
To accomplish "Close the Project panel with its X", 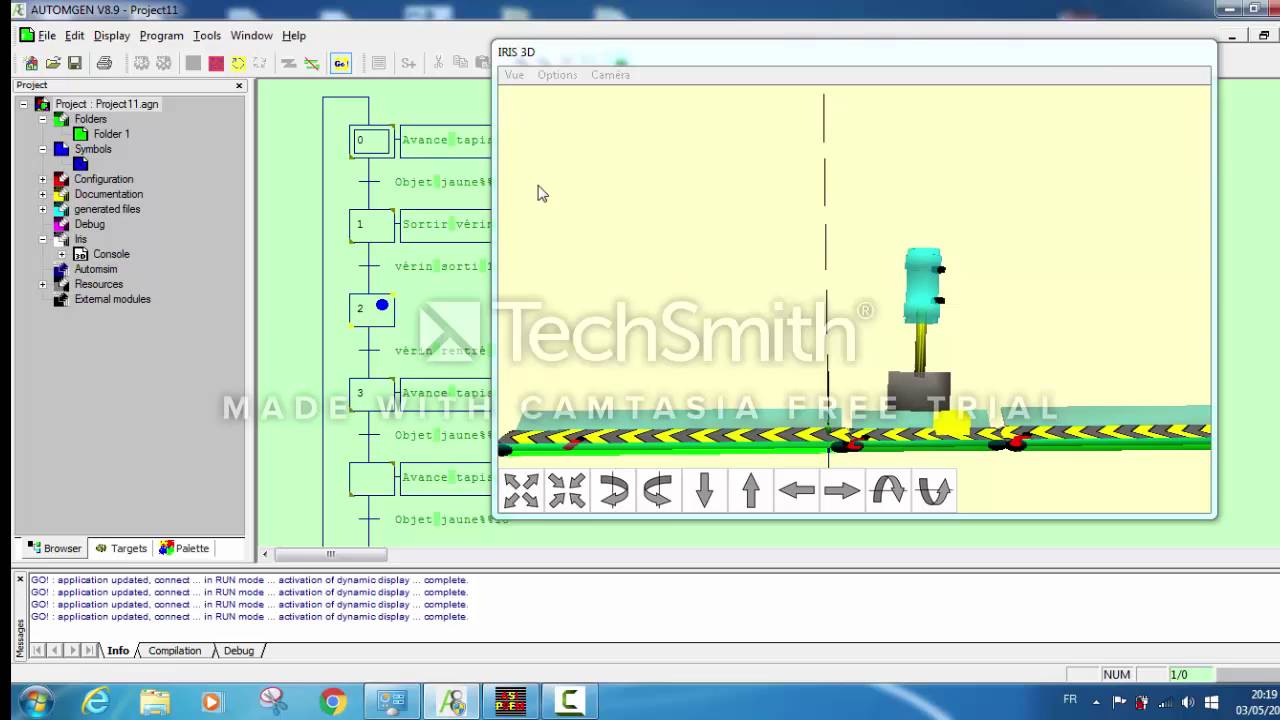I will 239,85.
